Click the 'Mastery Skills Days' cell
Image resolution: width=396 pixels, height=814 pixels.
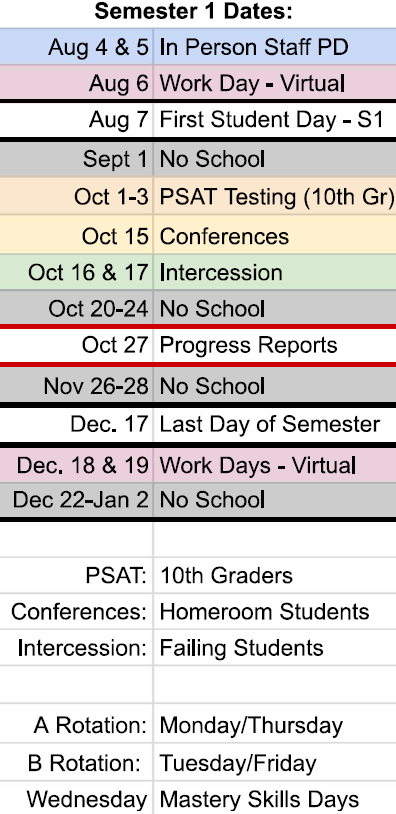(x=275, y=798)
